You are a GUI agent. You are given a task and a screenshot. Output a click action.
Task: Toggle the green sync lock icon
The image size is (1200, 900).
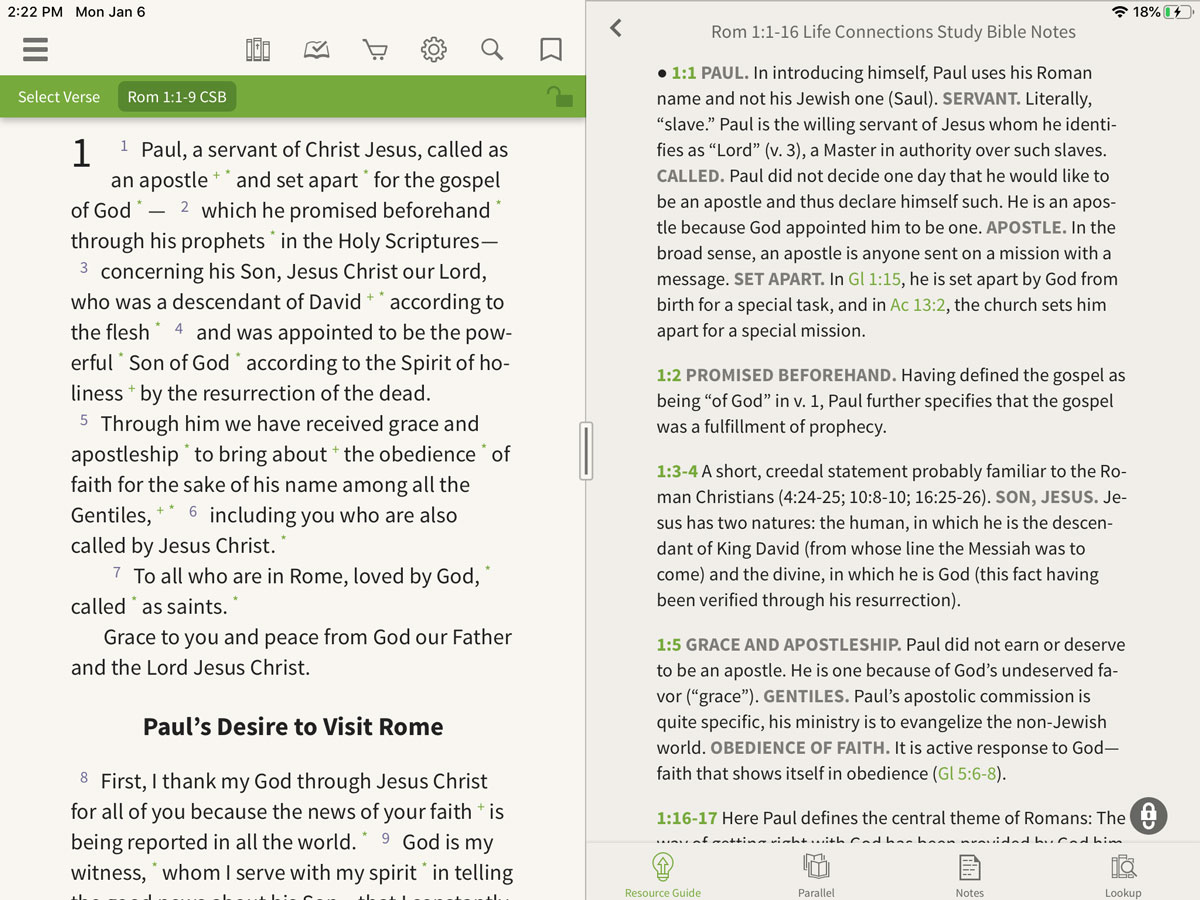[x=559, y=97]
